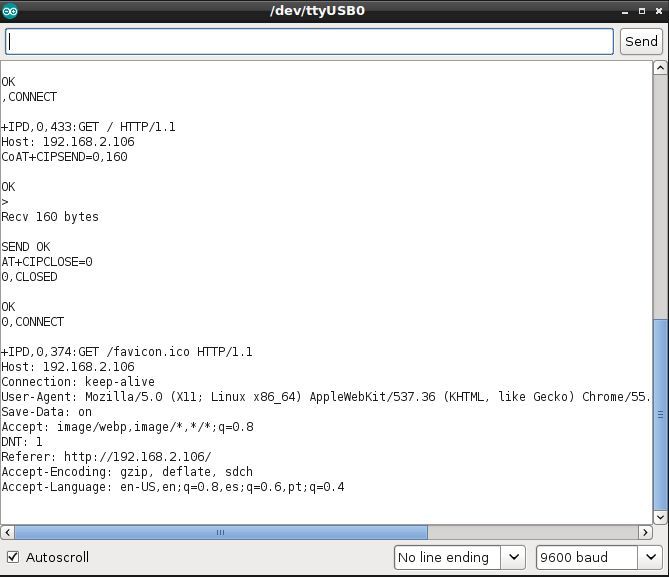The width and height of the screenshot is (669, 578).
Task: Click the Send button
Action: tap(641, 41)
